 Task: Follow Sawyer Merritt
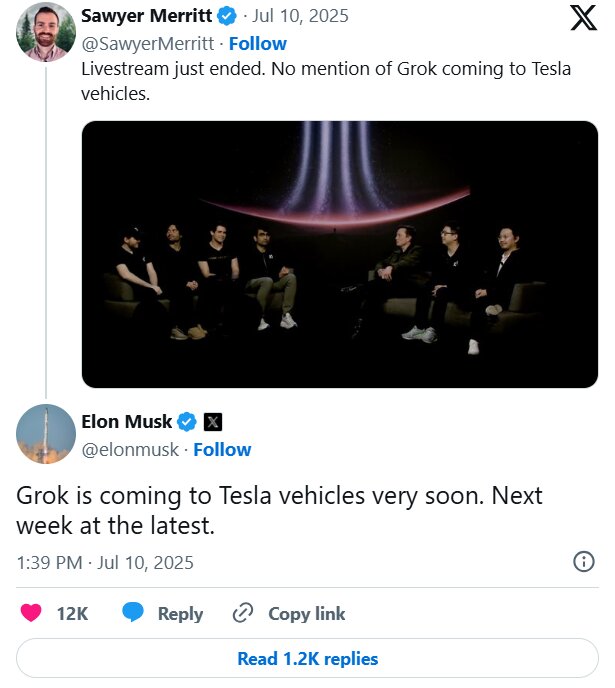(257, 43)
